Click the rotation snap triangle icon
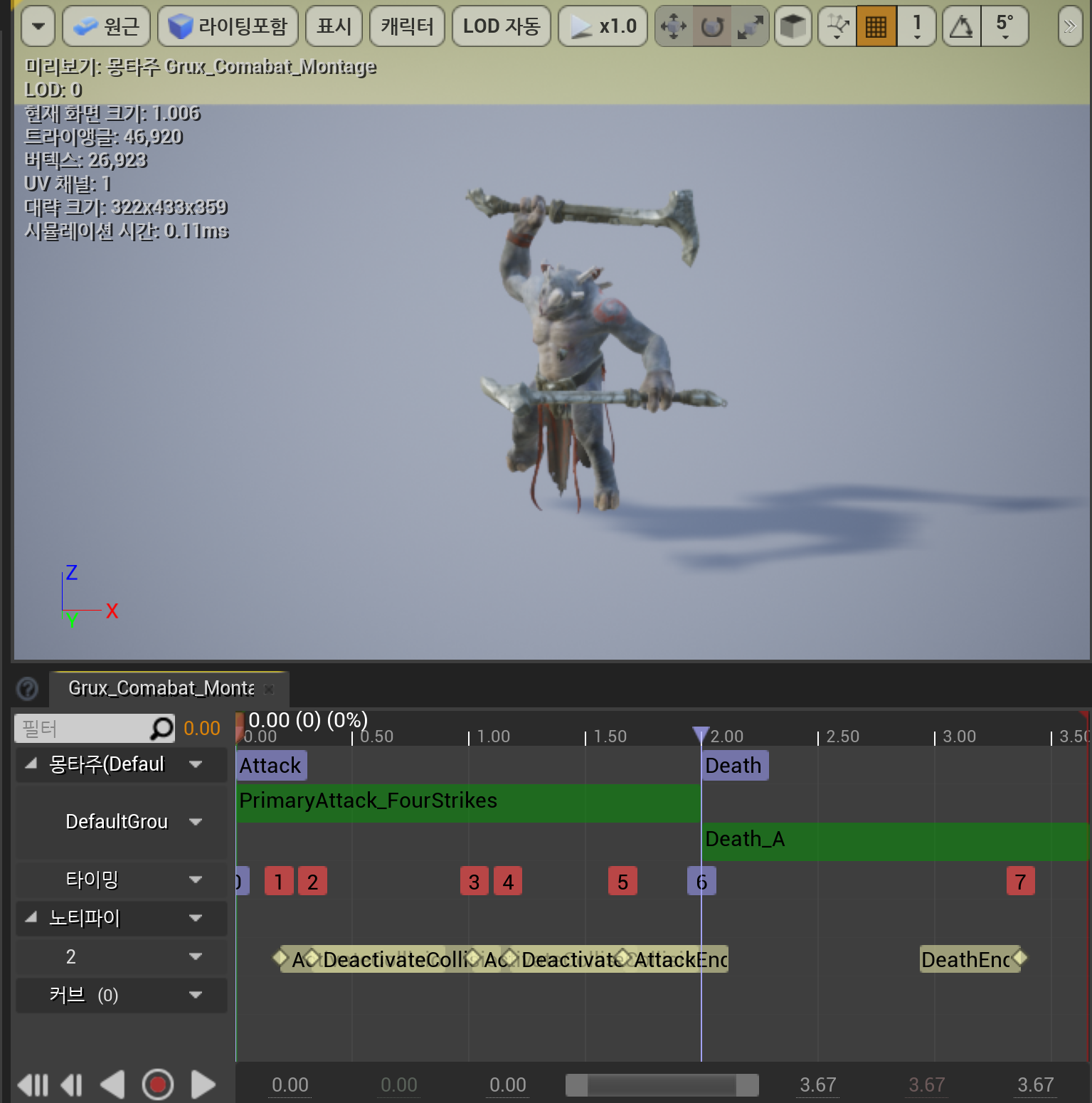 pyautogui.click(x=961, y=26)
